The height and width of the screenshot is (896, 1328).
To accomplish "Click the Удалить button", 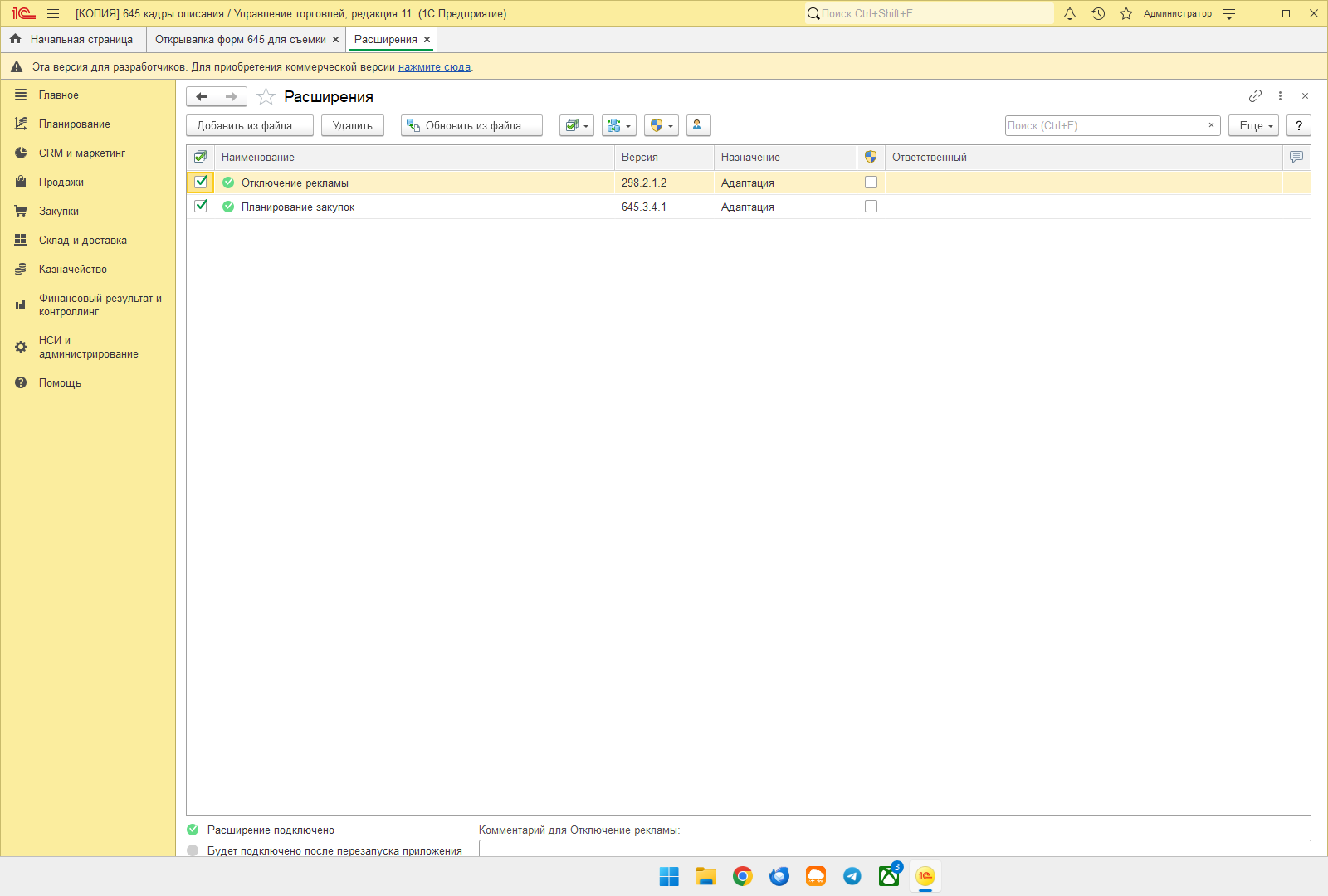I will pyautogui.click(x=353, y=125).
